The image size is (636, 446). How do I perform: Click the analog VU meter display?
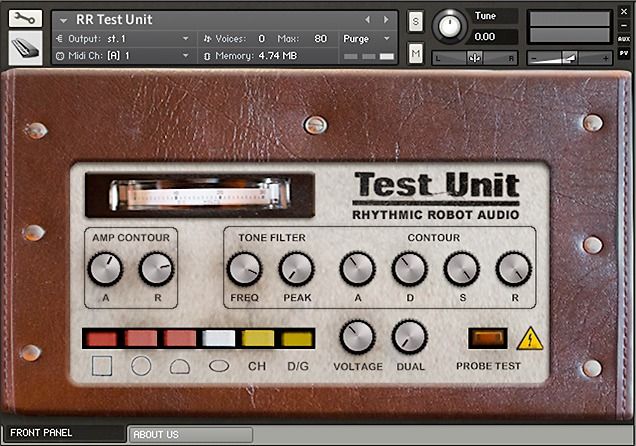pyautogui.click(x=200, y=196)
